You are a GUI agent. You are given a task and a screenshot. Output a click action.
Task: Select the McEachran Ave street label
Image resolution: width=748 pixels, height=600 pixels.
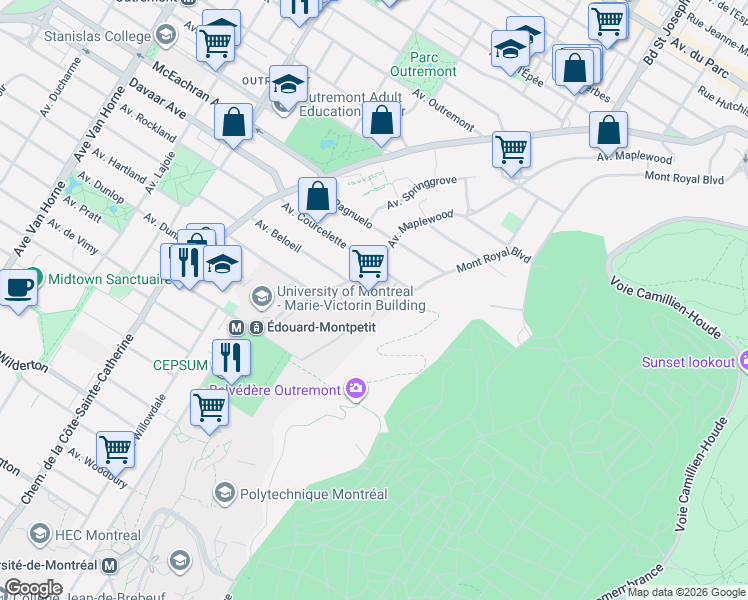coord(185,82)
